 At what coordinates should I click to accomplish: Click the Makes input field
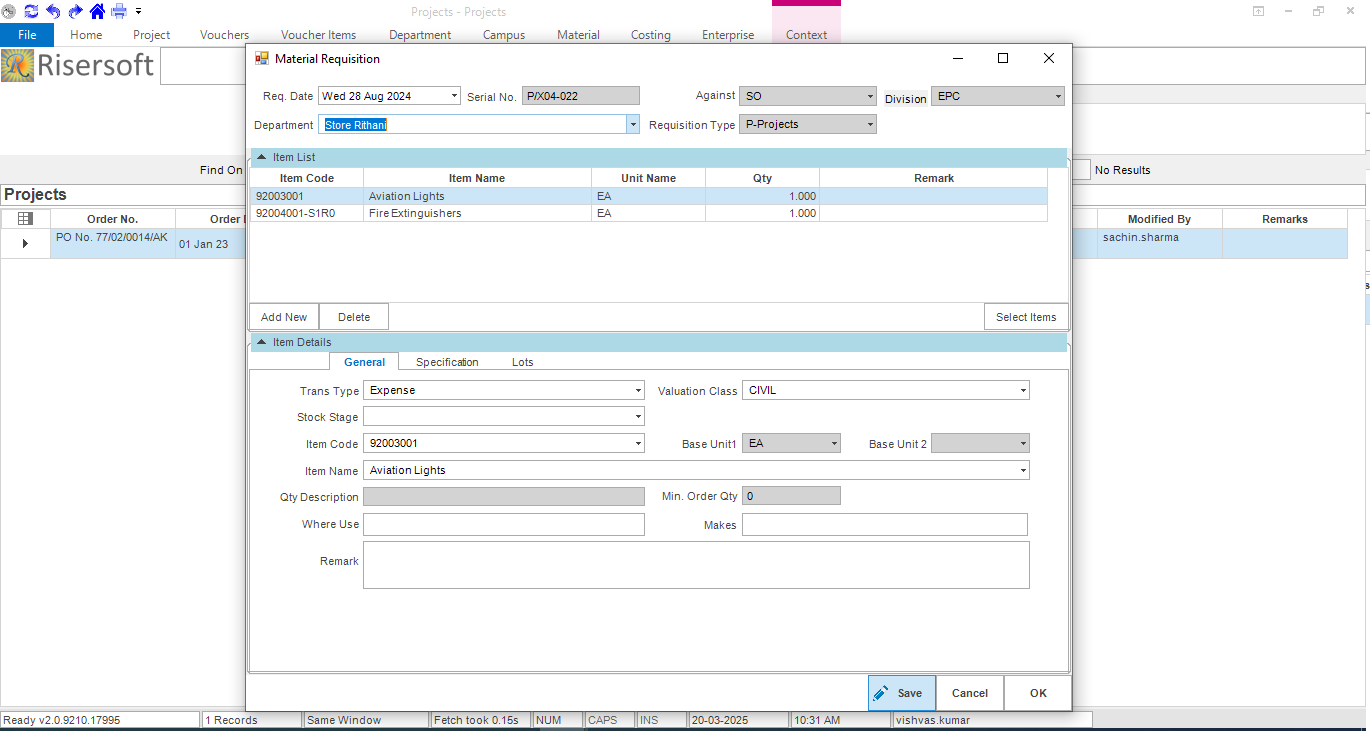(x=885, y=525)
